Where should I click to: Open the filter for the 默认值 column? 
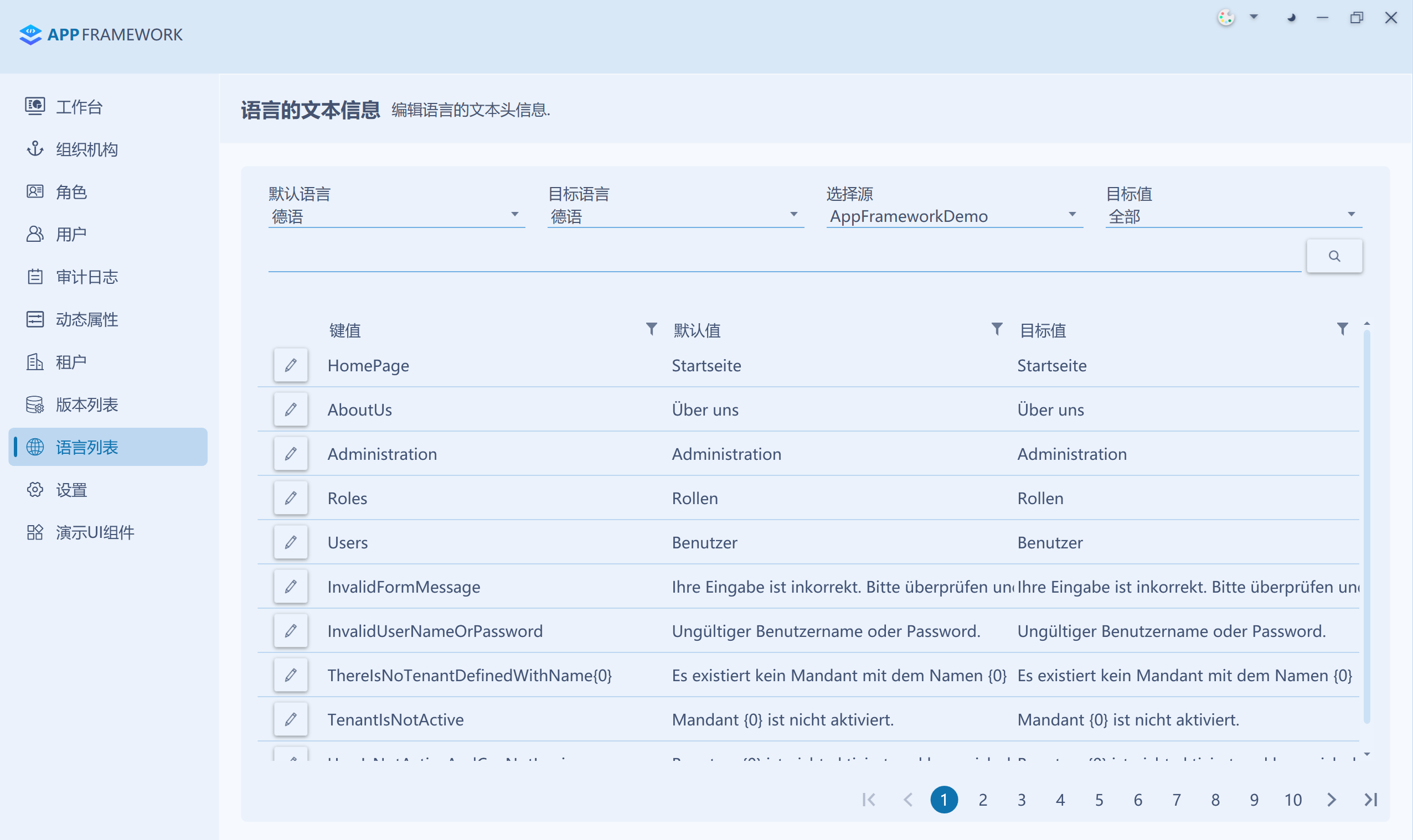pyautogui.click(x=997, y=329)
